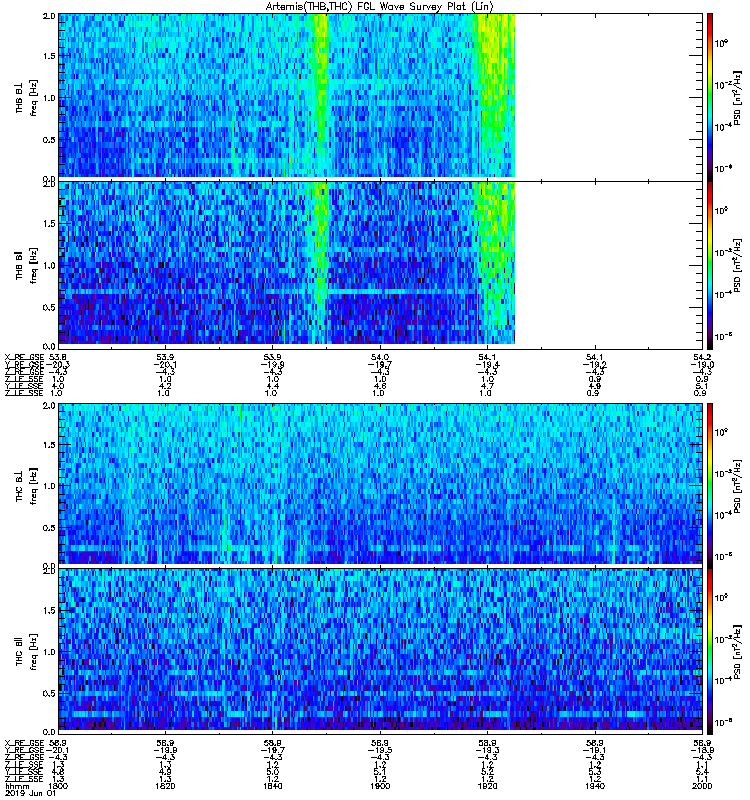Click the 1.0 frequency tick of THB B∥ panel
750x800 pixels.
click(49, 265)
